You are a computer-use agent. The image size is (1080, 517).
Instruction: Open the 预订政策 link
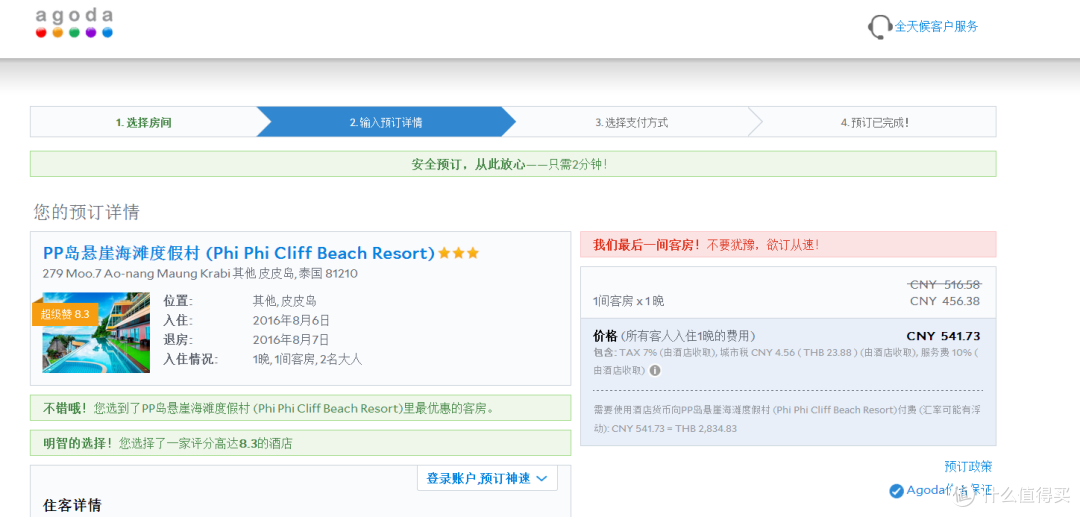[968, 466]
